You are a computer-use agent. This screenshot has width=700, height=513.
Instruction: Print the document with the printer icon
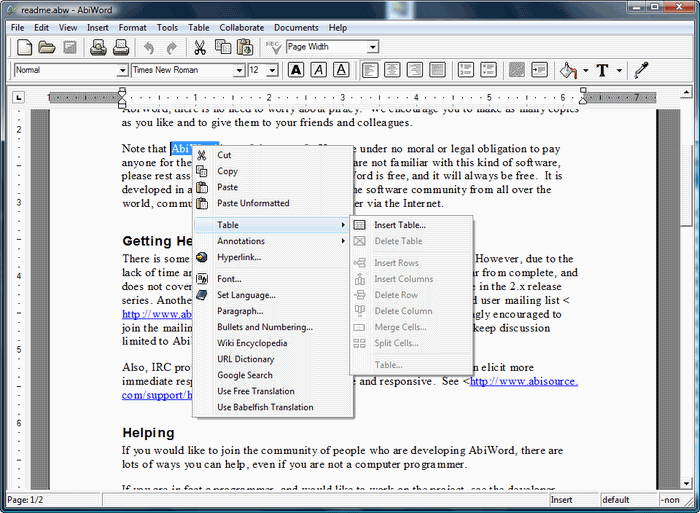[x=121, y=47]
